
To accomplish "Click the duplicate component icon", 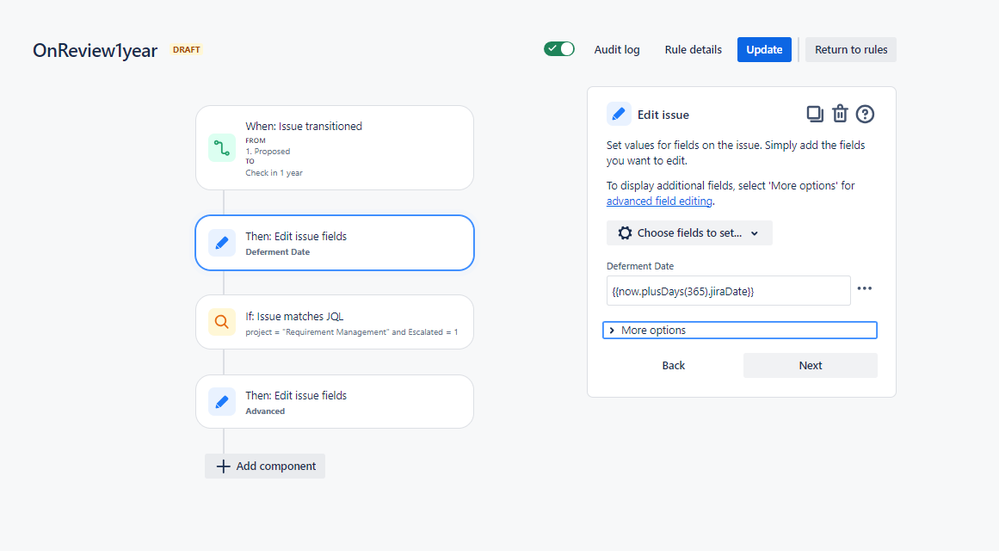I will [x=814, y=114].
